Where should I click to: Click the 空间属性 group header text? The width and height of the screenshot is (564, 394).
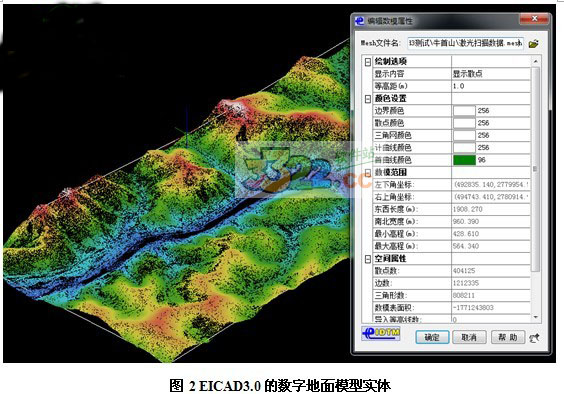(391, 259)
